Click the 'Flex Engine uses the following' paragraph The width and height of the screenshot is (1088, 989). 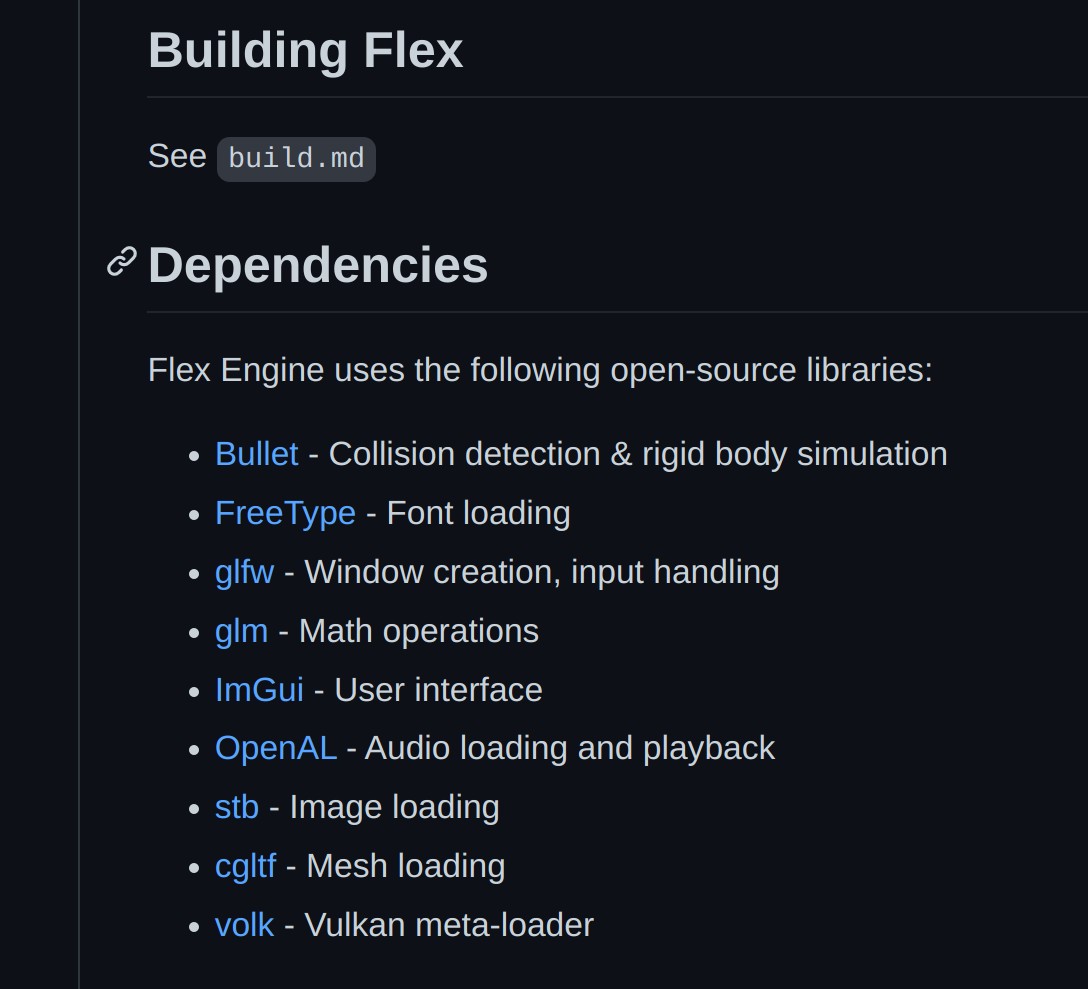point(541,370)
